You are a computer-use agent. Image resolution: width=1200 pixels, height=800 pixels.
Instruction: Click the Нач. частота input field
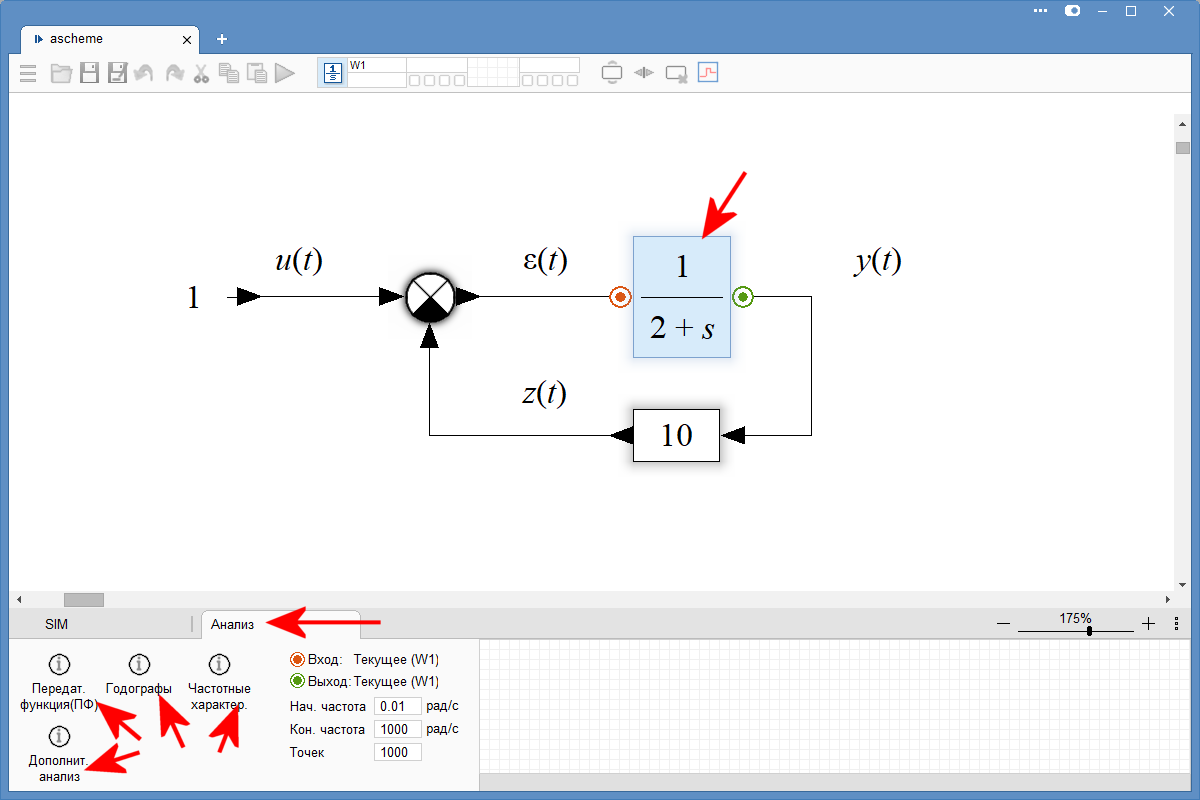[x=397, y=707]
